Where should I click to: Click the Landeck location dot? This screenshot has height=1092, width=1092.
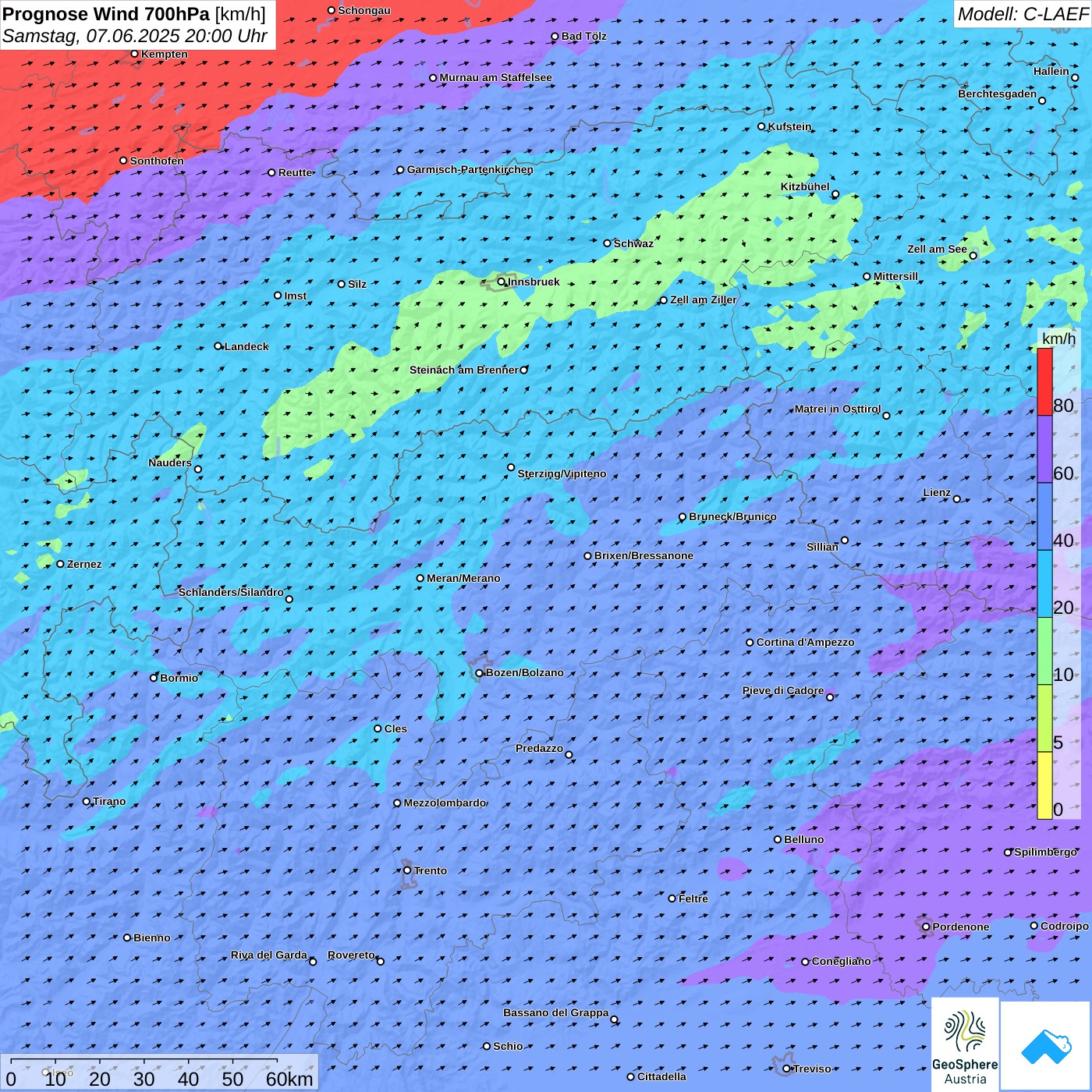[x=218, y=346]
